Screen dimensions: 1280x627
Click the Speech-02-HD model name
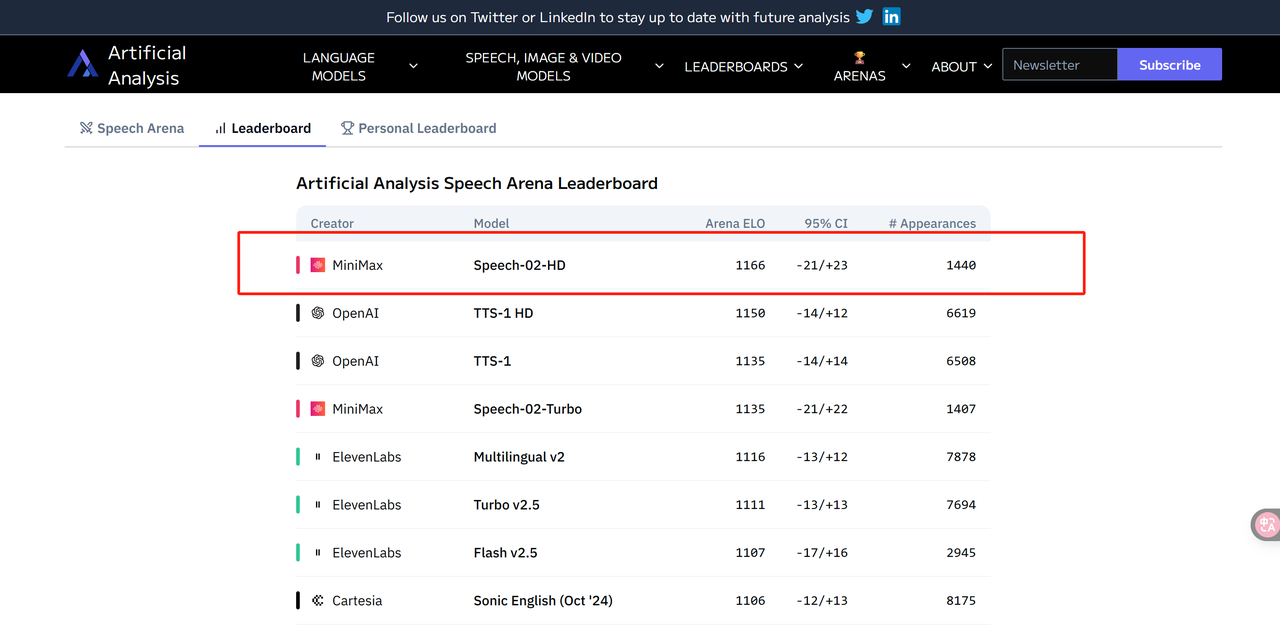[x=520, y=265]
